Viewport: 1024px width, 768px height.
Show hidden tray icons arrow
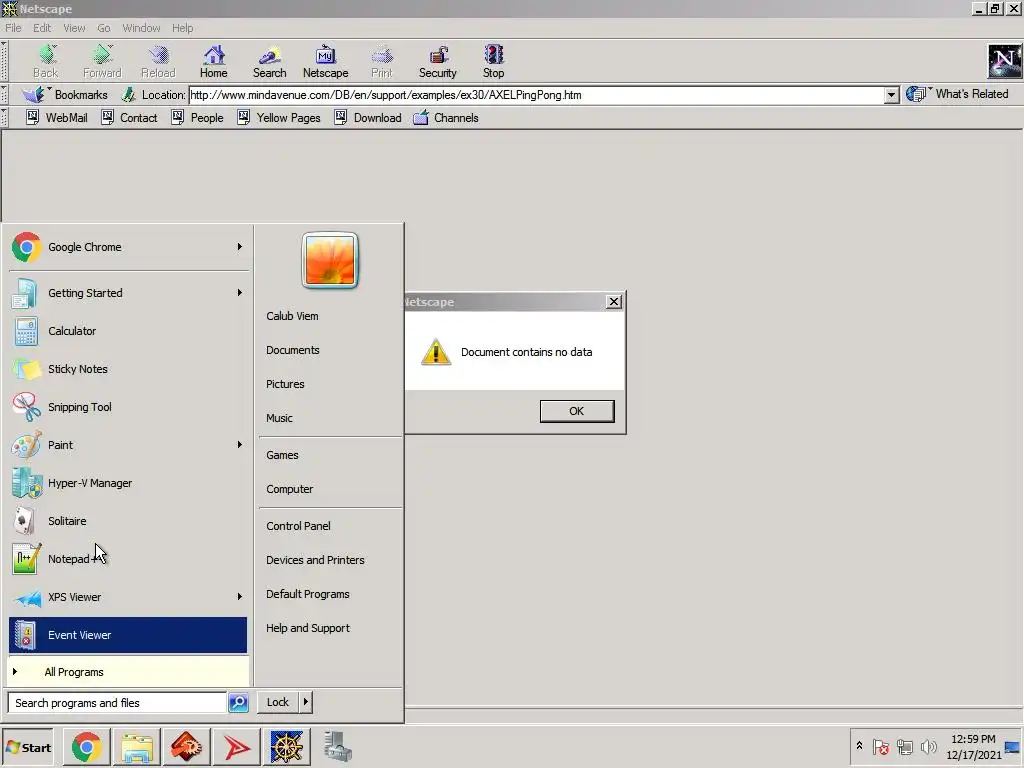coord(859,746)
